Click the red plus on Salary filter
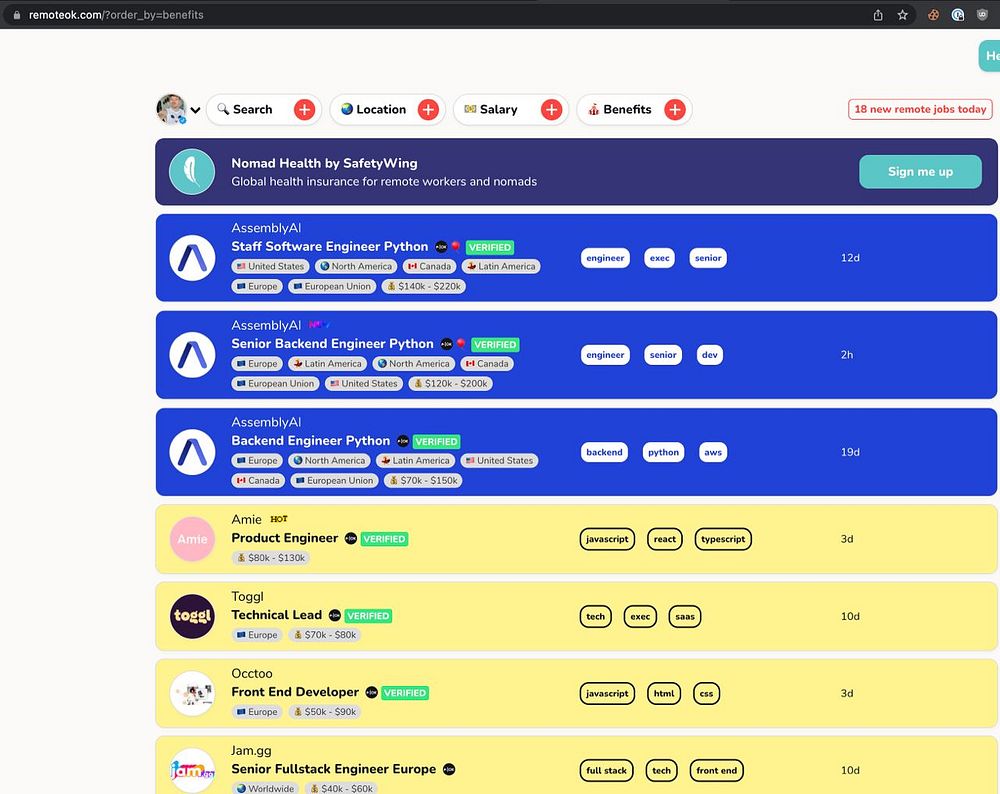Viewport: 1000px width, 794px height. [551, 110]
